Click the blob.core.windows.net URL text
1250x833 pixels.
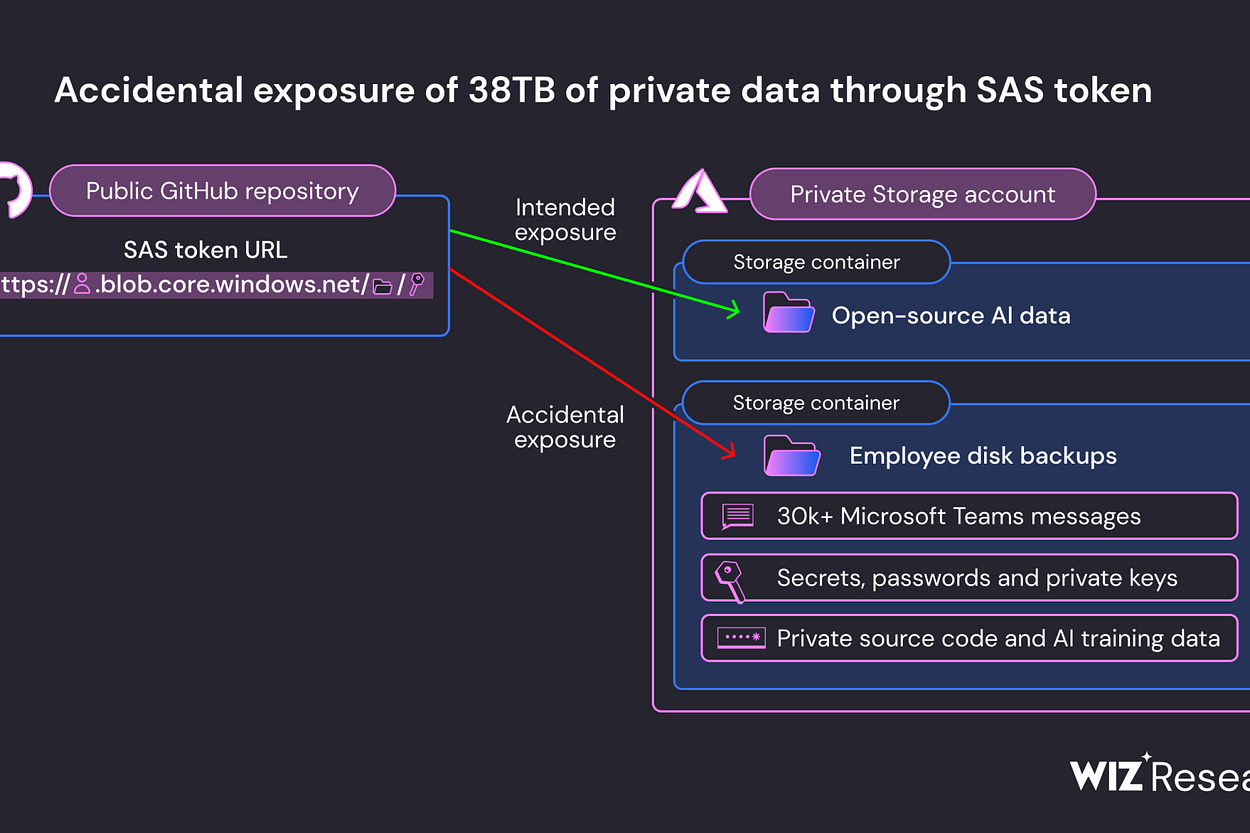(x=232, y=285)
